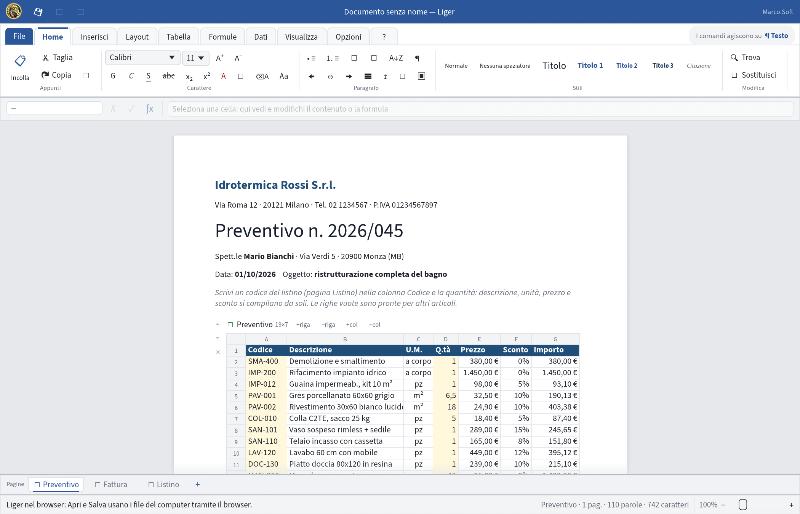Image resolution: width=800 pixels, height=514 pixels.
Task: Toggle strikethrough abc formatting
Action: [168, 77]
